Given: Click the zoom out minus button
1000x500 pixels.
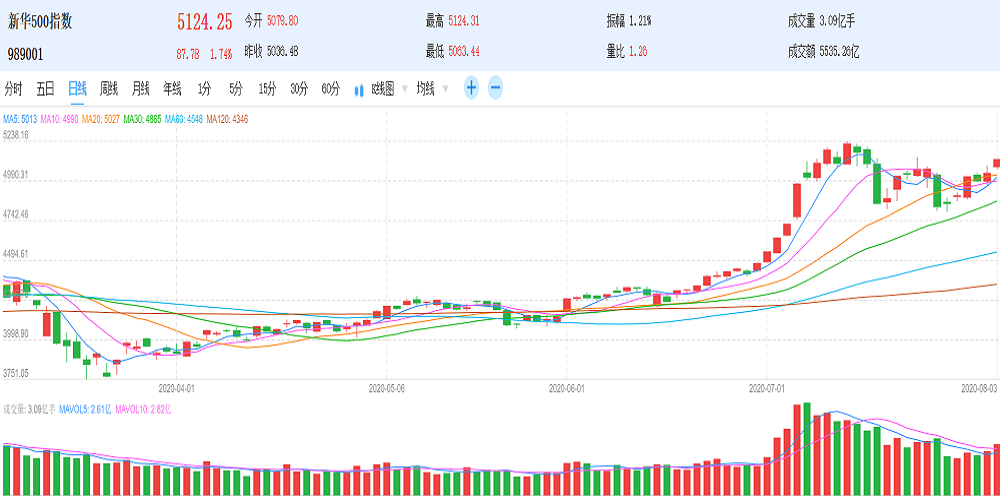Looking at the screenshot, I should [x=495, y=88].
